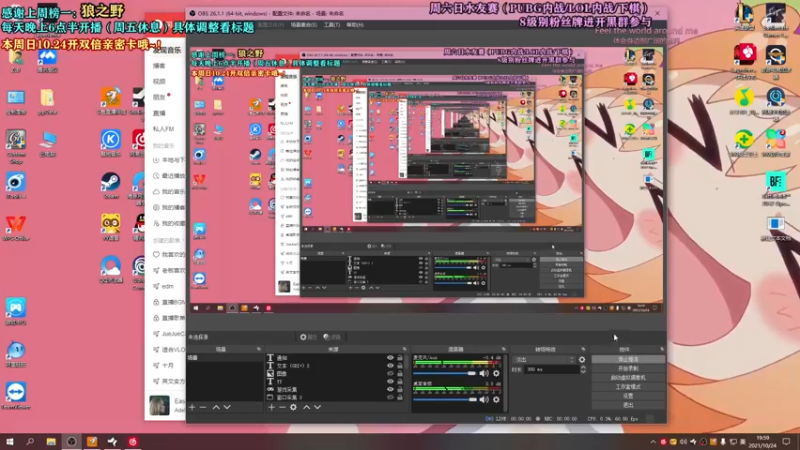
Task: Remove selected source with the minus icon
Action: click(x=282, y=407)
